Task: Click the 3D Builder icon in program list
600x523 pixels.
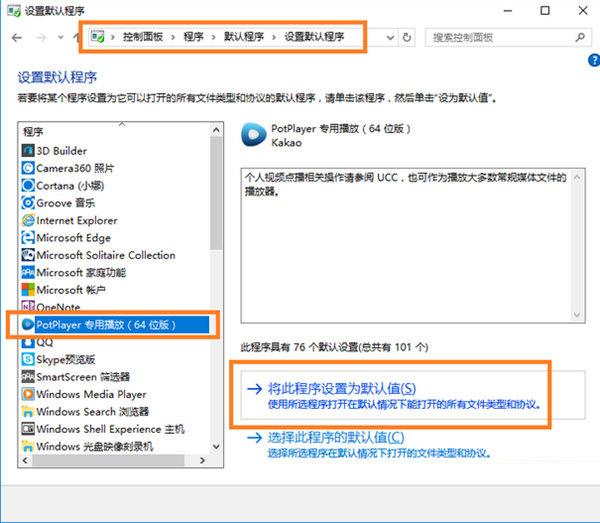Action: coord(28,151)
